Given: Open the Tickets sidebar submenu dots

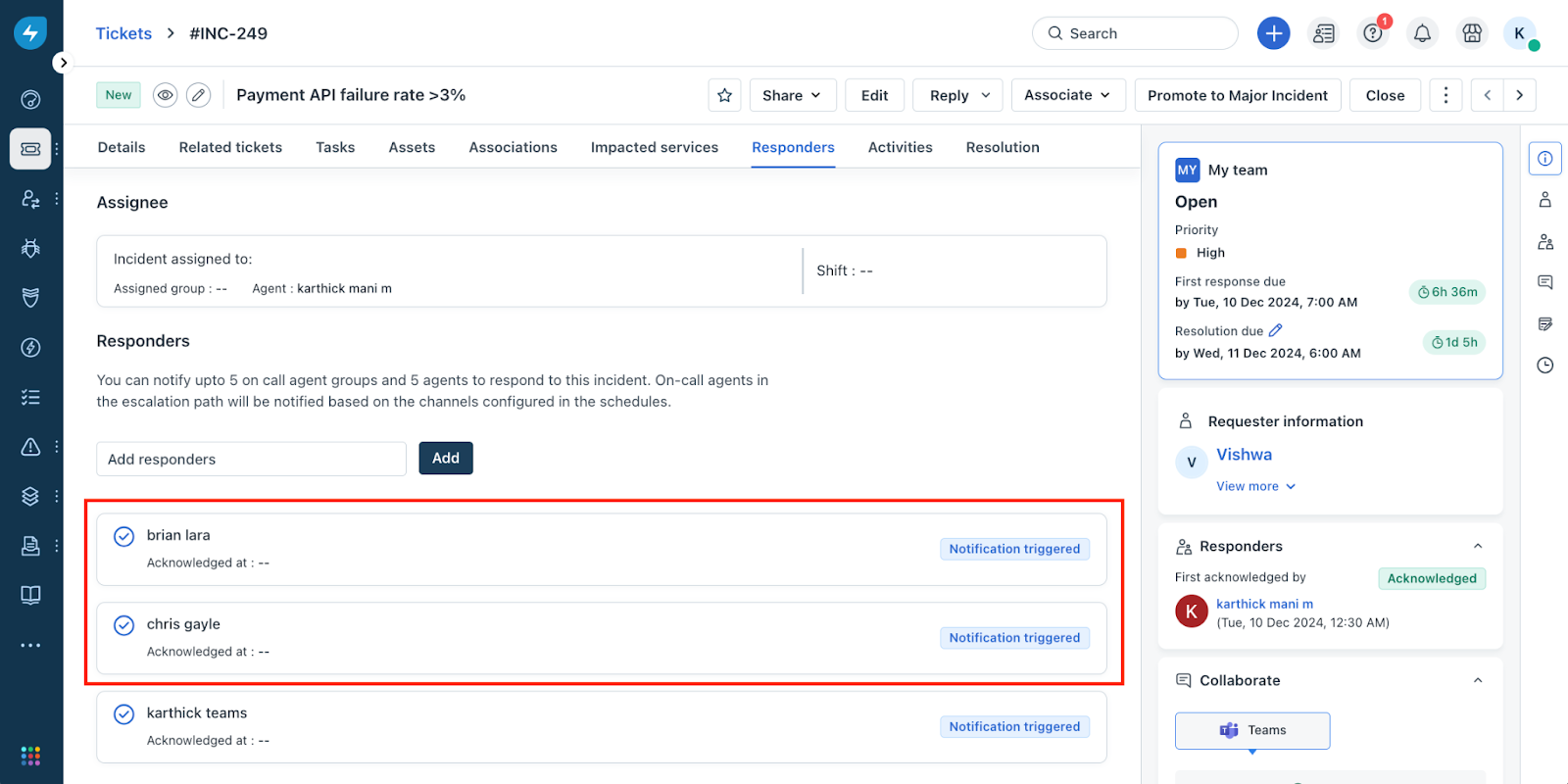Looking at the screenshot, I should (x=57, y=149).
